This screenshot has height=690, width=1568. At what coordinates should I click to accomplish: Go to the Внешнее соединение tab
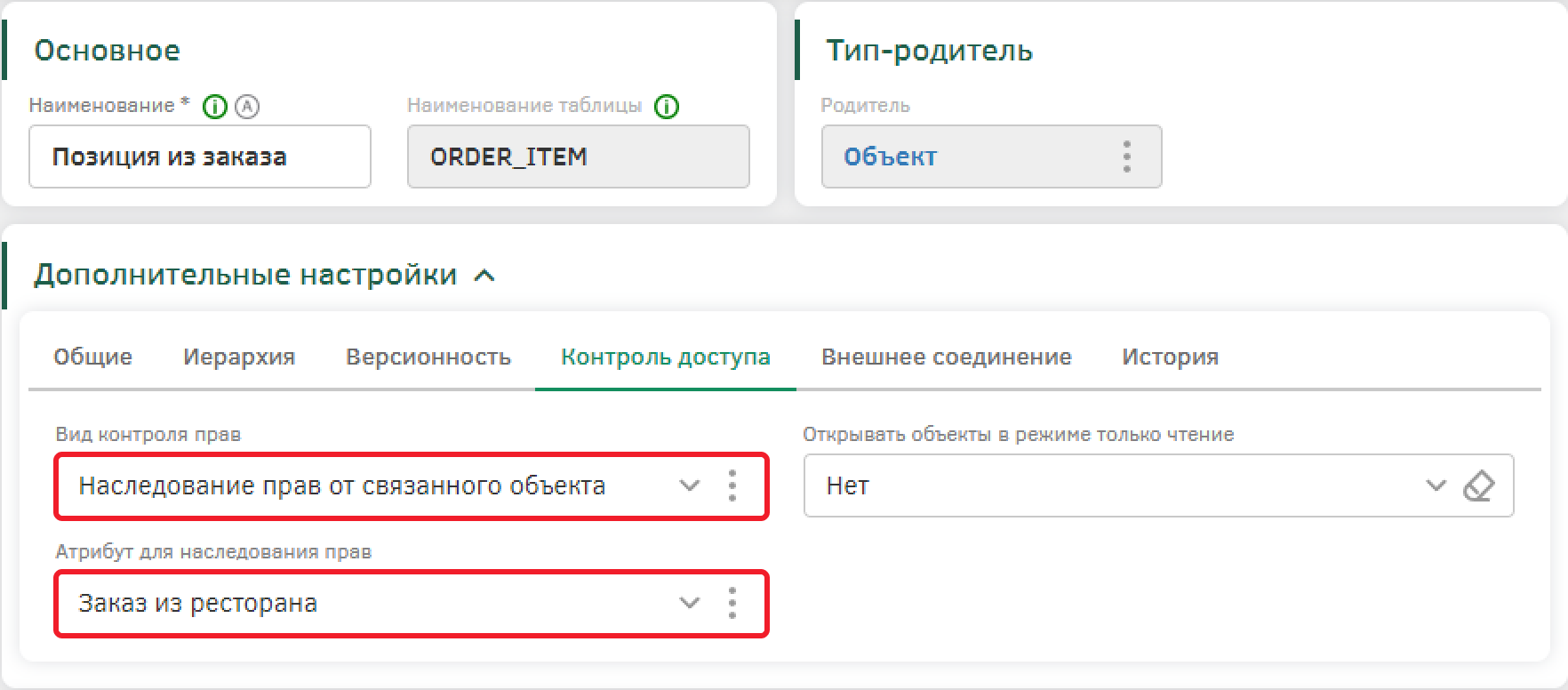[x=947, y=357]
